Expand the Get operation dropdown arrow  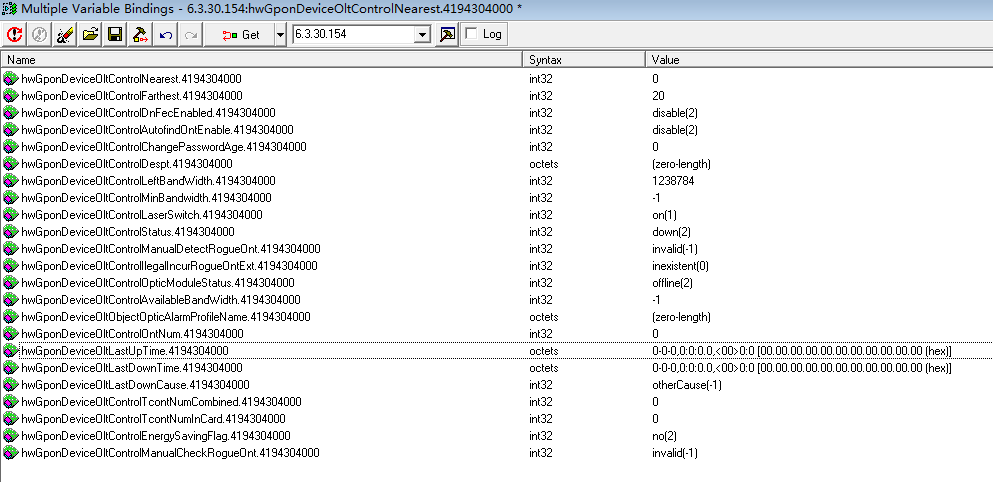point(279,35)
